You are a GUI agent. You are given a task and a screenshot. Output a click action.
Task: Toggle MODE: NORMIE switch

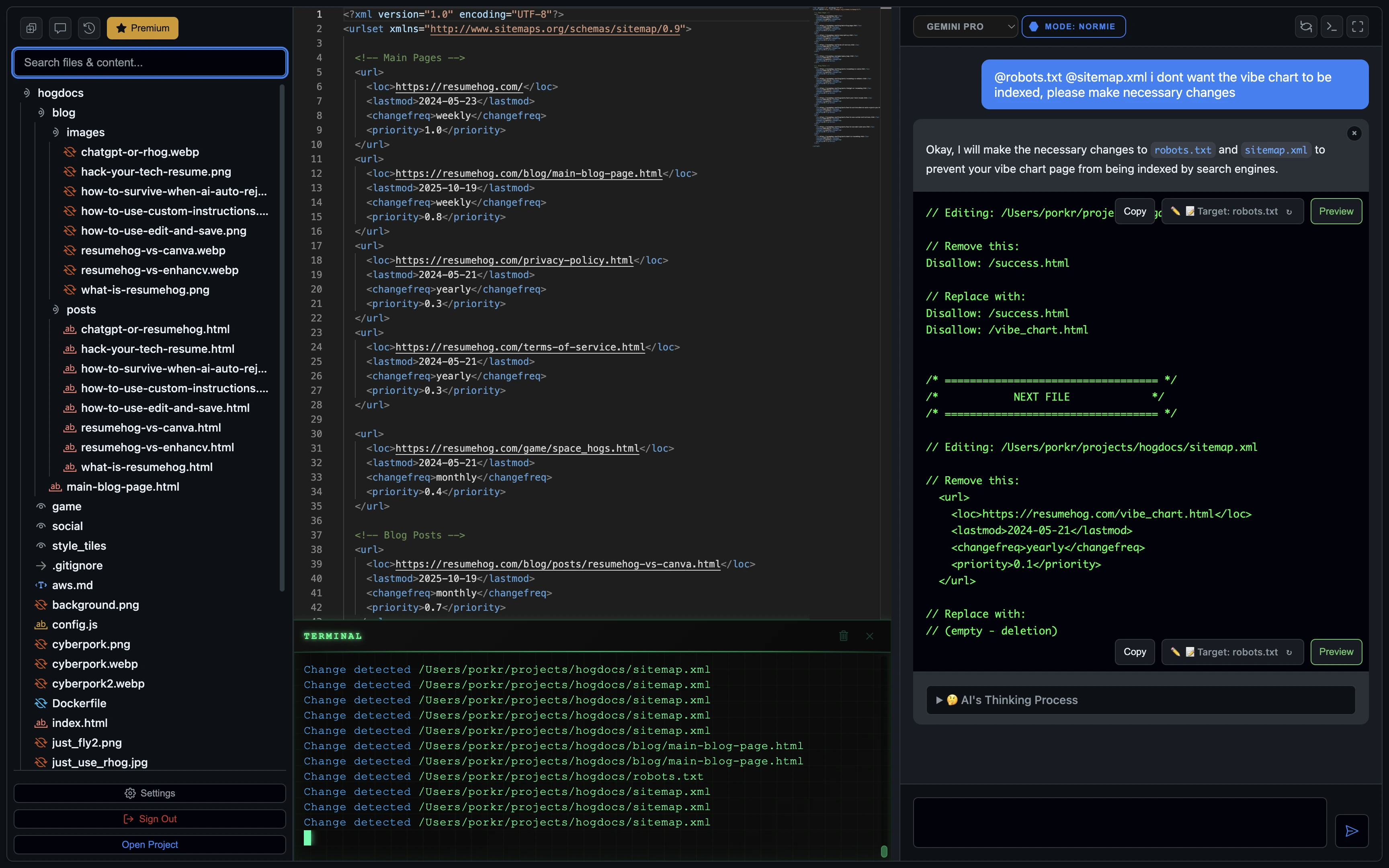coord(1073,26)
